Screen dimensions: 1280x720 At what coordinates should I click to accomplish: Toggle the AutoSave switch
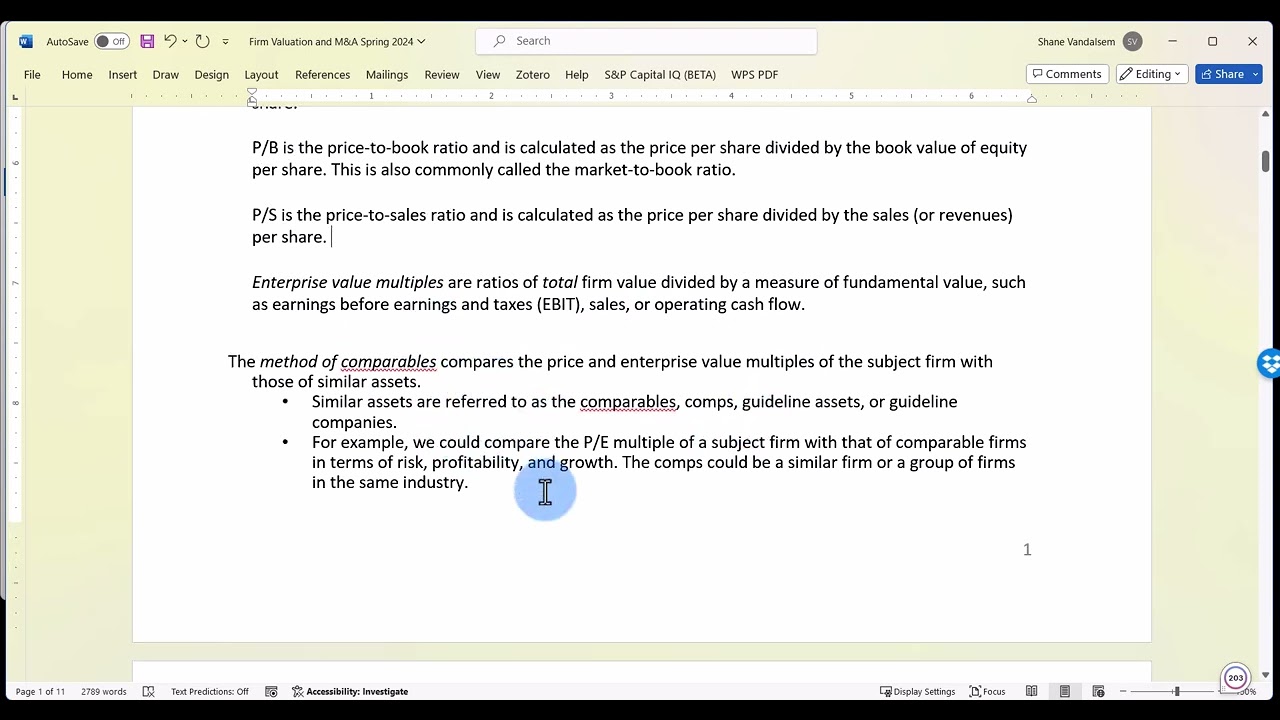coord(112,41)
